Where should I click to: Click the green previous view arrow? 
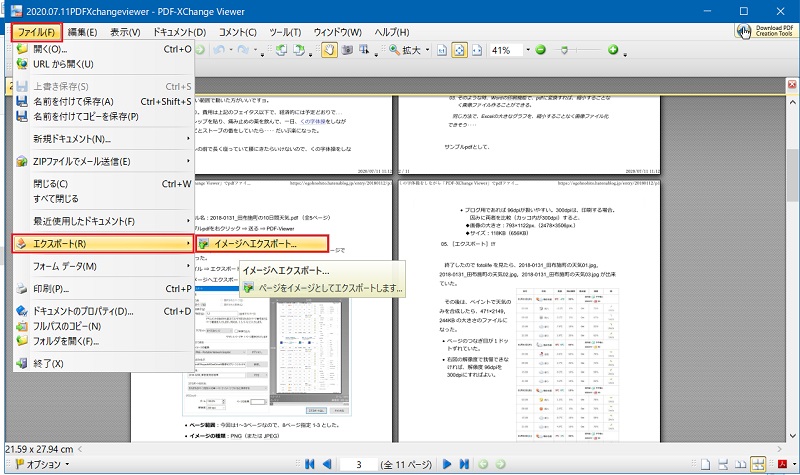483,464
